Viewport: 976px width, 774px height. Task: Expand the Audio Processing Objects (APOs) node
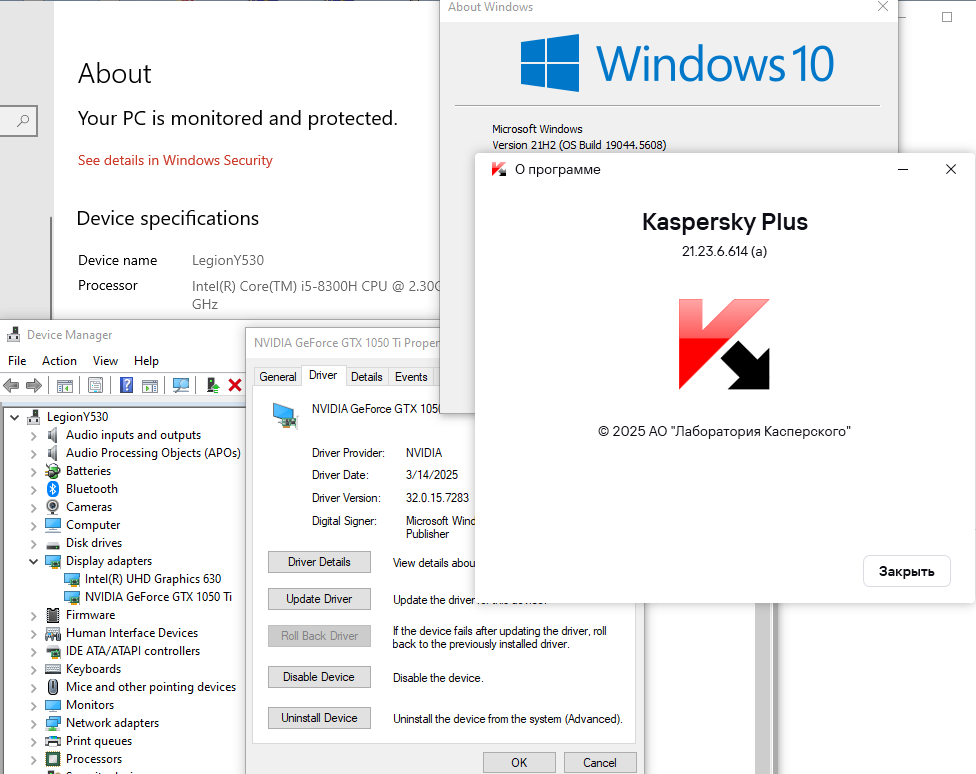(34, 454)
